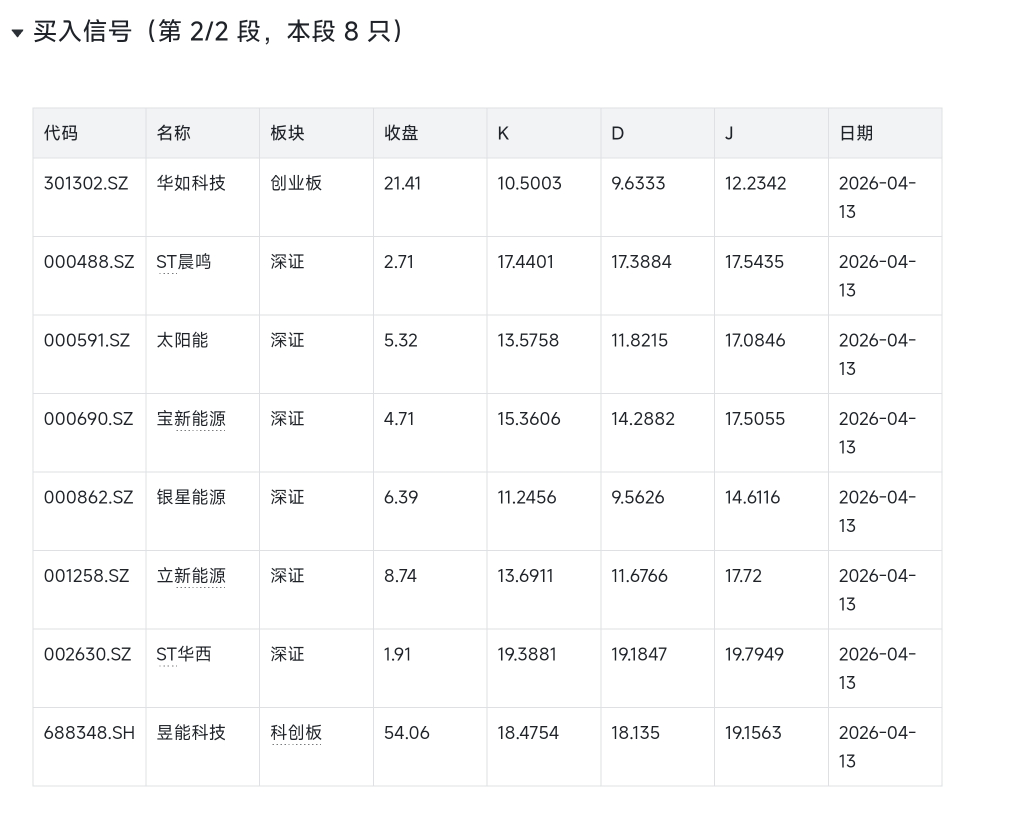Image resolution: width=1016 pixels, height=815 pixels.
Task: Select the 华如科技 name cell
Action: pyautogui.click(x=191, y=184)
